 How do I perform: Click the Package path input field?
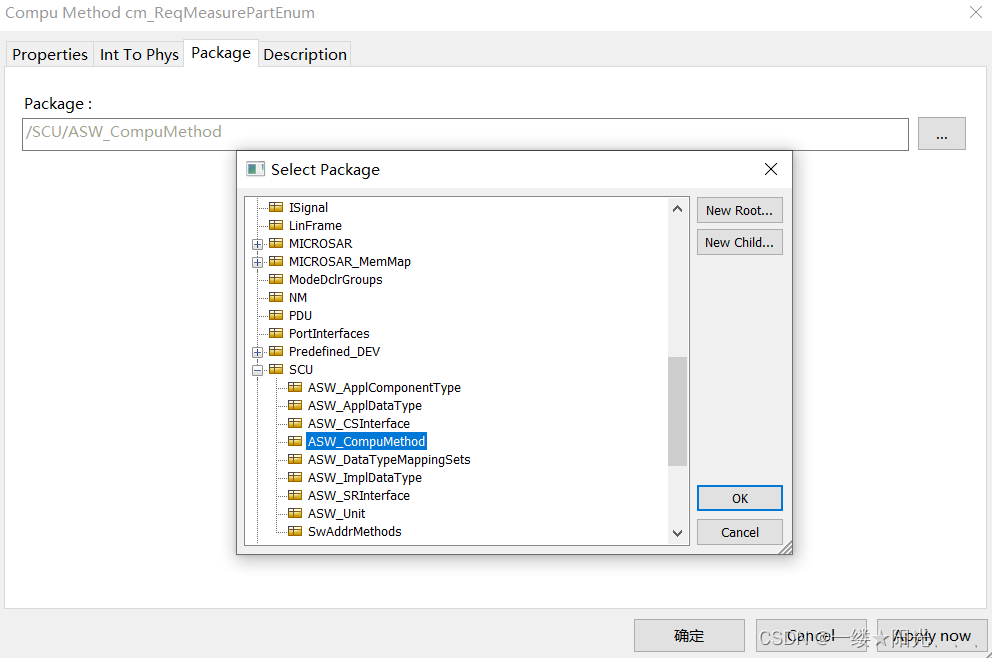[x=465, y=133]
